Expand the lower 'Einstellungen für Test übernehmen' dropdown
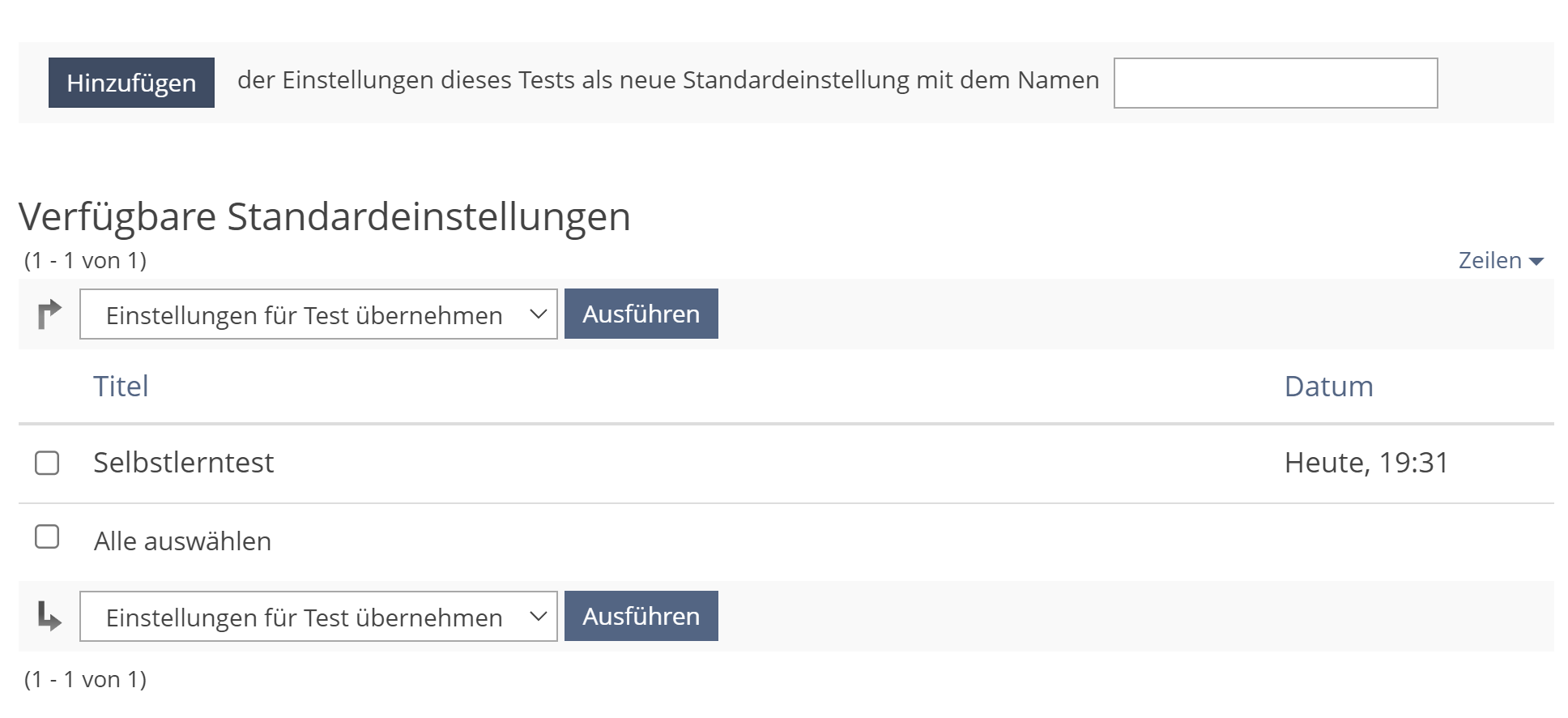The image size is (1568, 718). pos(318,617)
